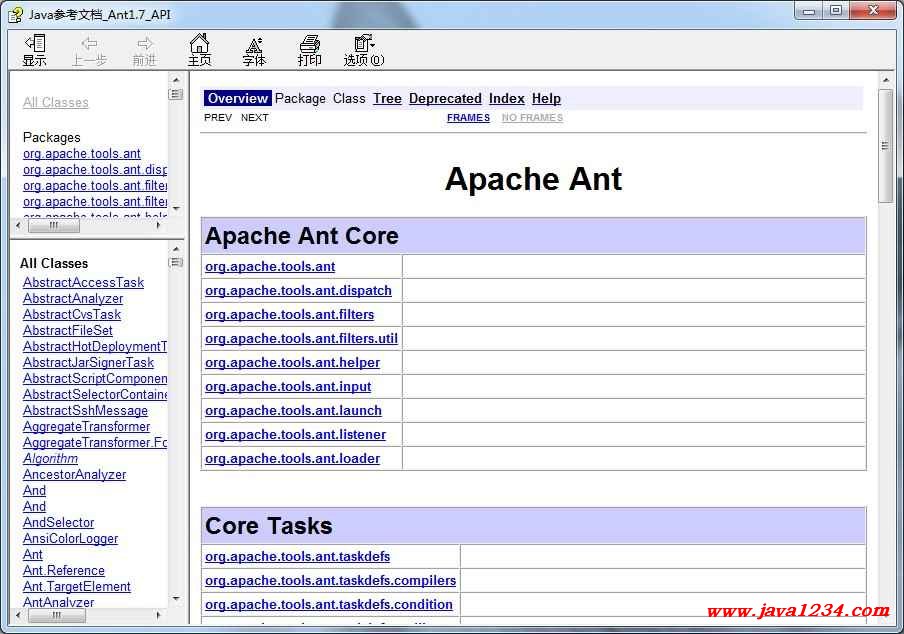
Task: Click the Packages pane horizontal scrollbar thumb
Action: [x=54, y=225]
